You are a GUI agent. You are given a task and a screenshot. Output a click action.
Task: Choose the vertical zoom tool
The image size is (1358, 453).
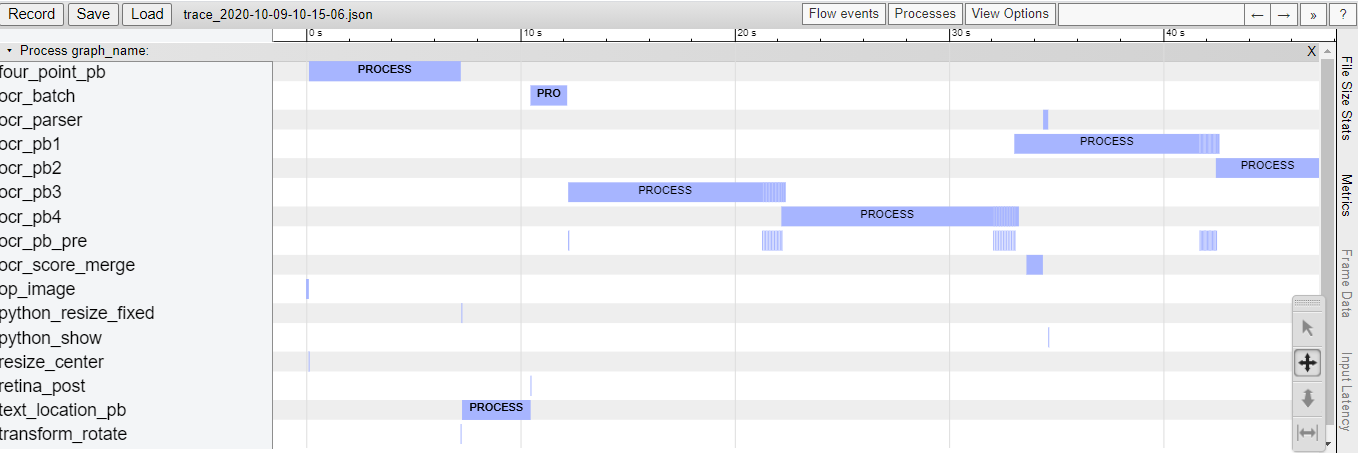point(1308,398)
